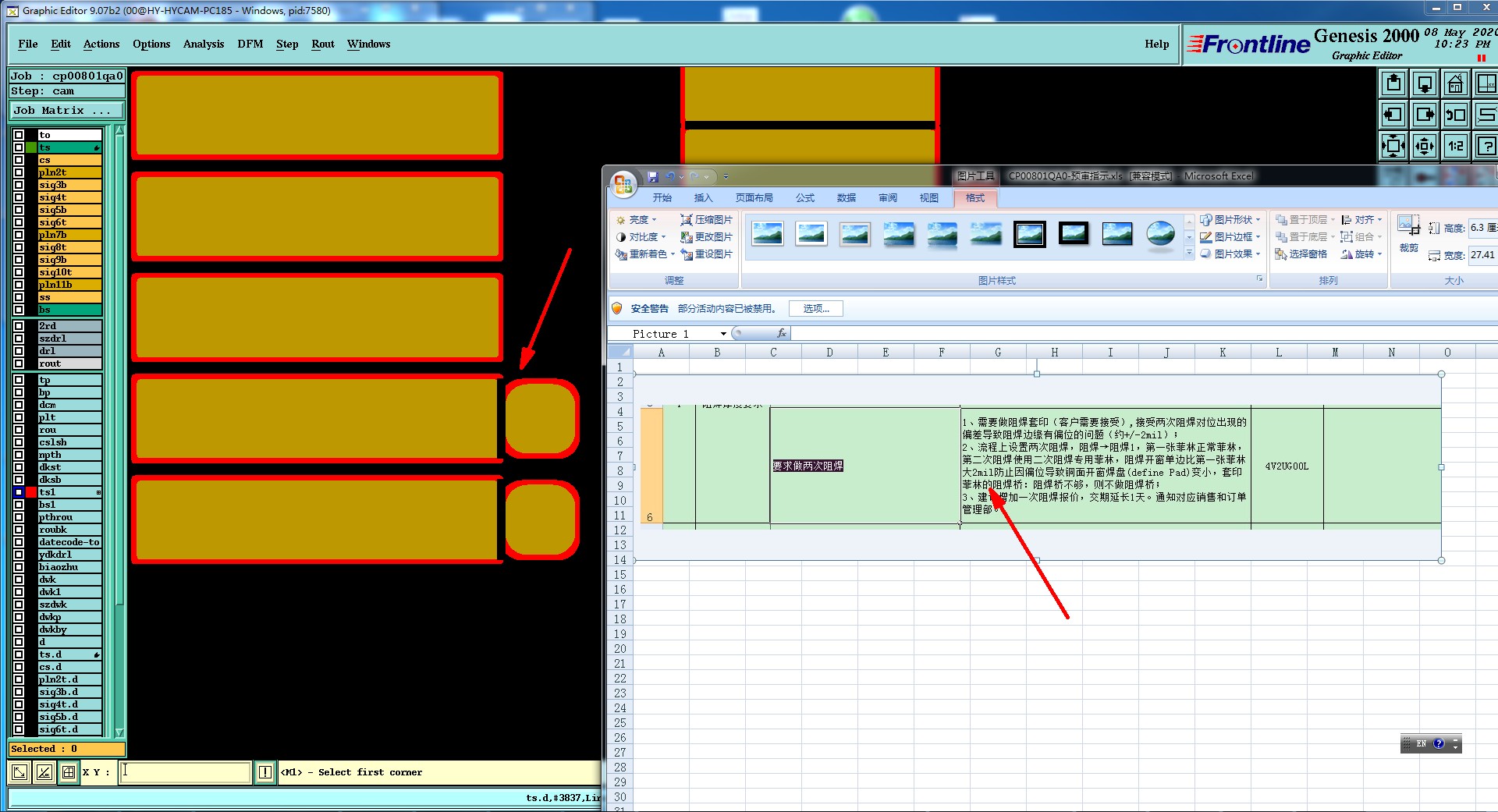
Task: Click the Job Matrix button
Action: 66,111
